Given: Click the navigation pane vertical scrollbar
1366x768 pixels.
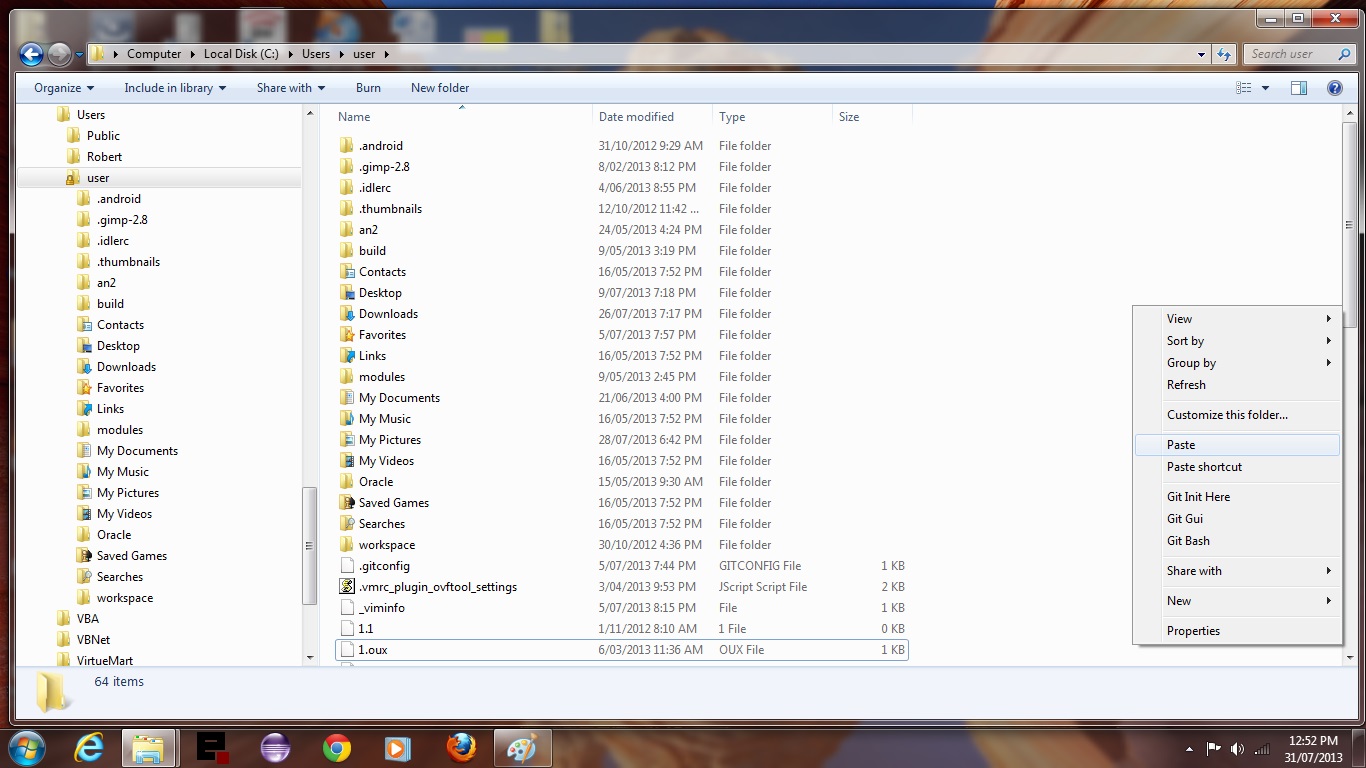Looking at the screenshot, I should coord(309,545).
